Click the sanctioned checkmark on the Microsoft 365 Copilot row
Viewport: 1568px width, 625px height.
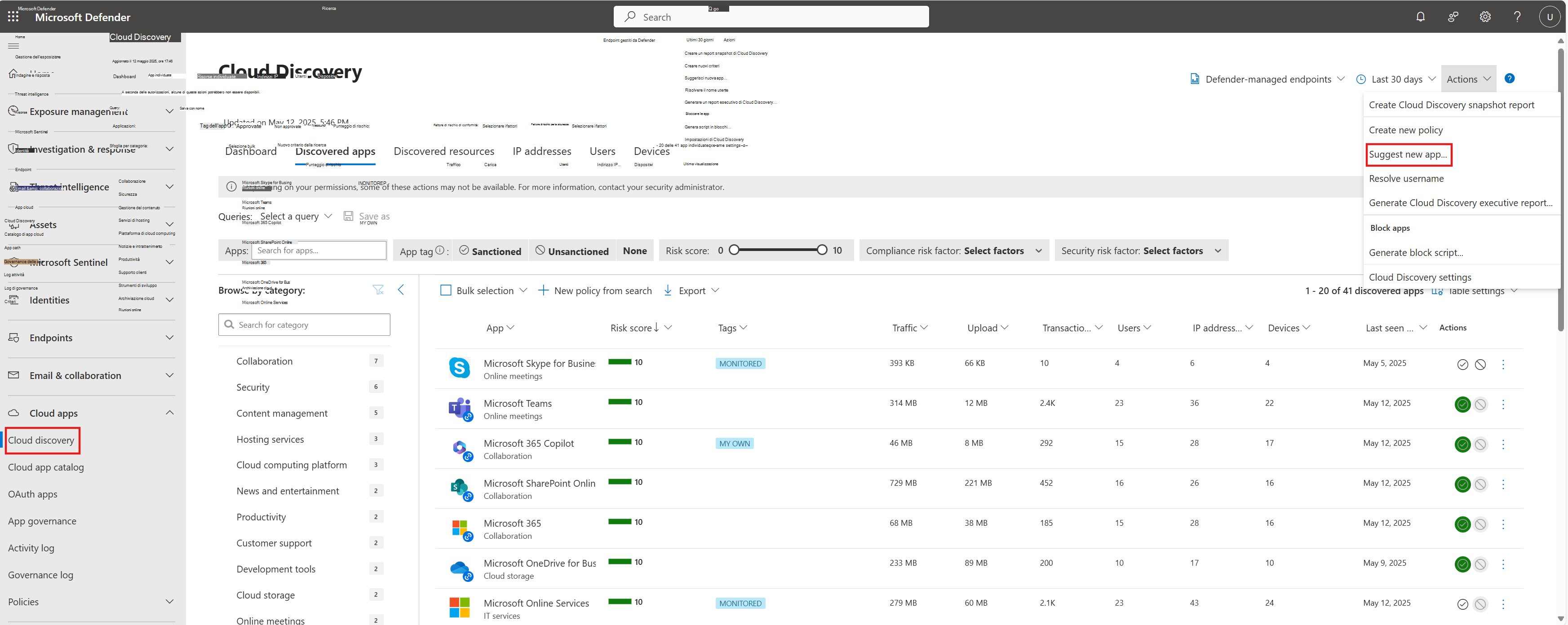pyautogui.click(x=1462, y=444)
